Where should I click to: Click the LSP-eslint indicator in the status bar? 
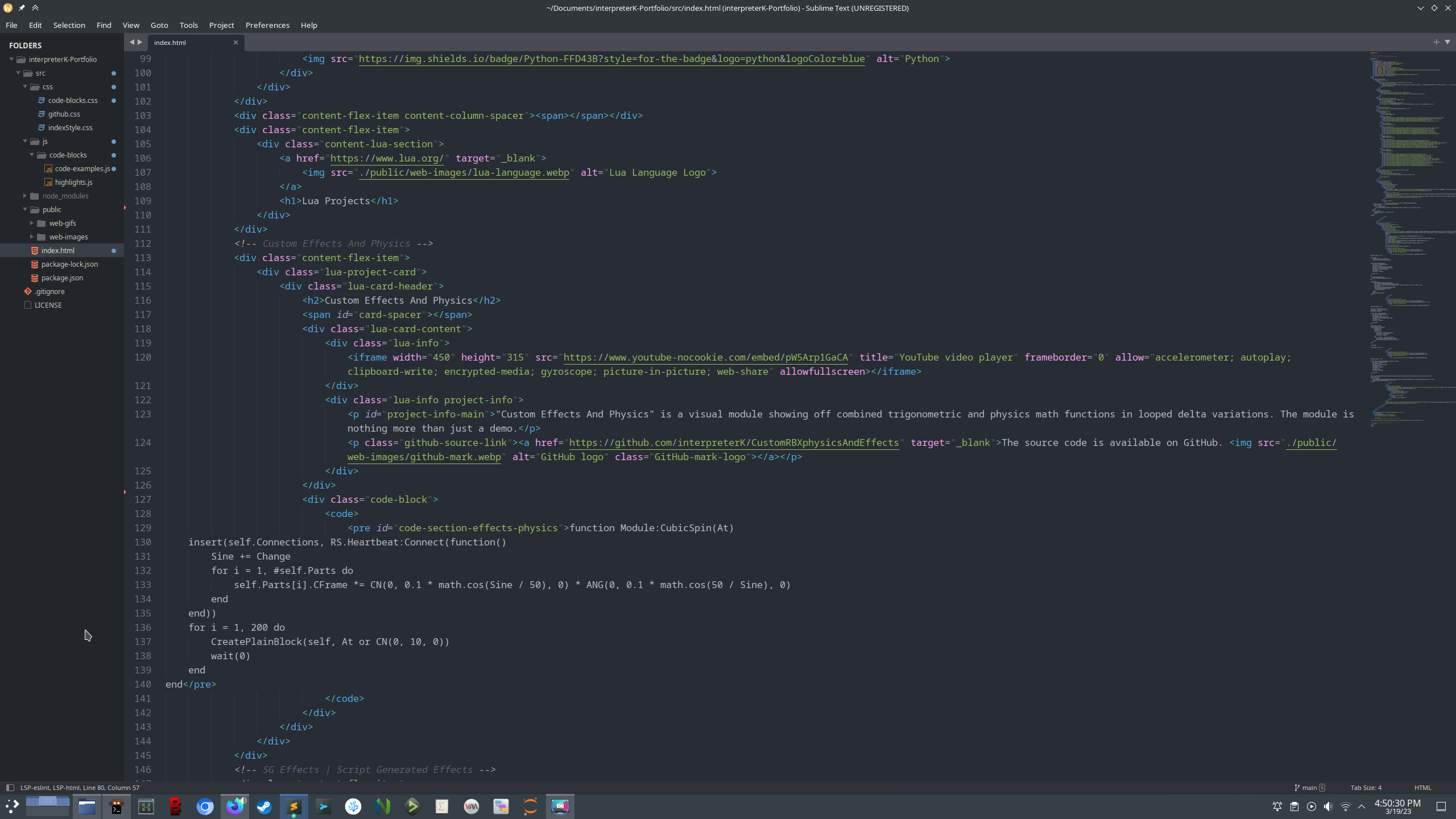pos(80,788)
